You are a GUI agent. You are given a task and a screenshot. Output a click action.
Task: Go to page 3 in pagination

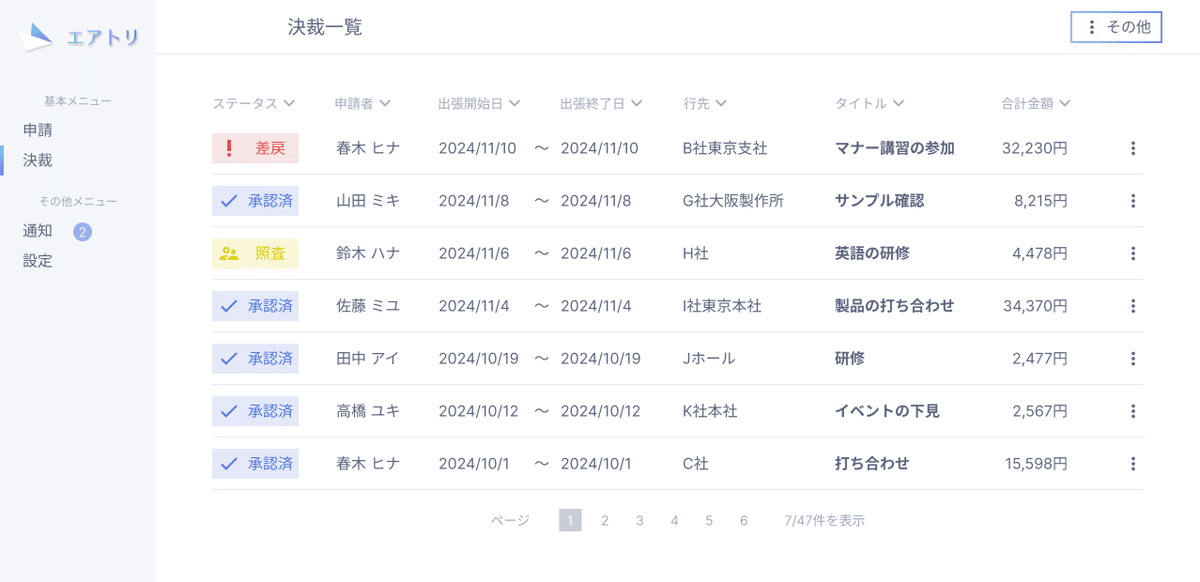[x=639, y=521]
